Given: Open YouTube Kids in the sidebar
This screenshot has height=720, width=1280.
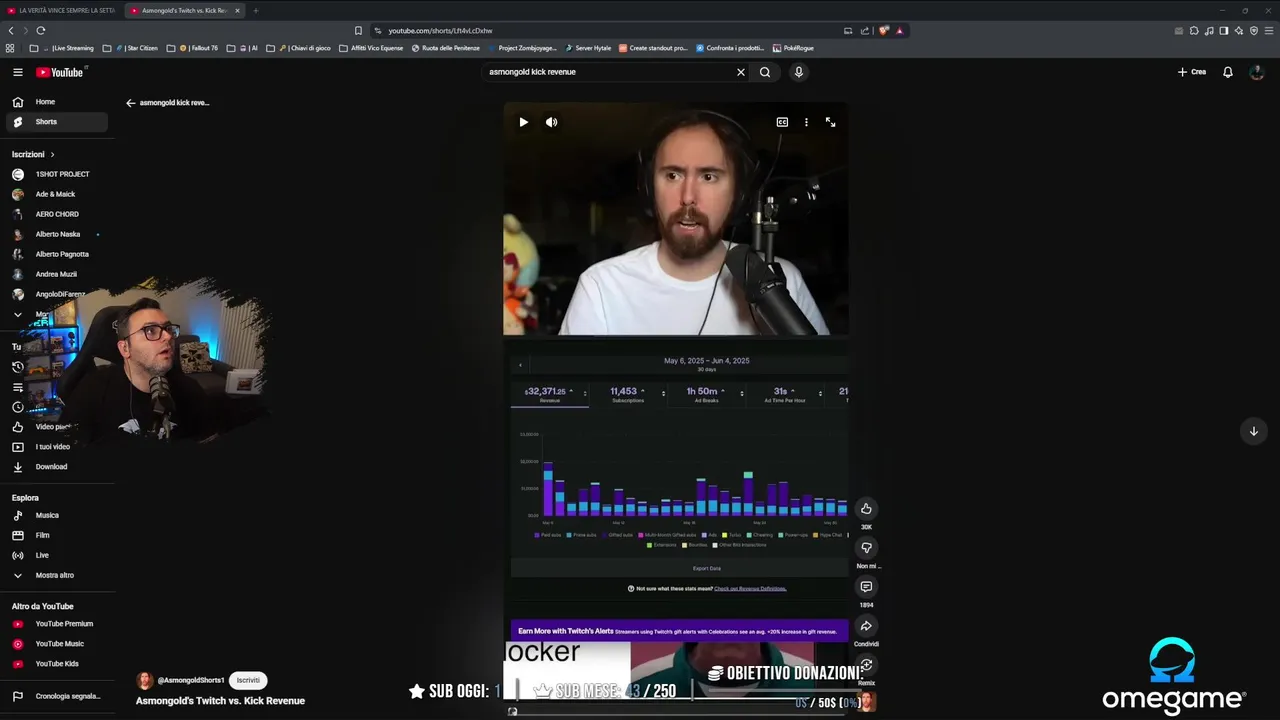Looking at the screenshot, I should (56, 664).
